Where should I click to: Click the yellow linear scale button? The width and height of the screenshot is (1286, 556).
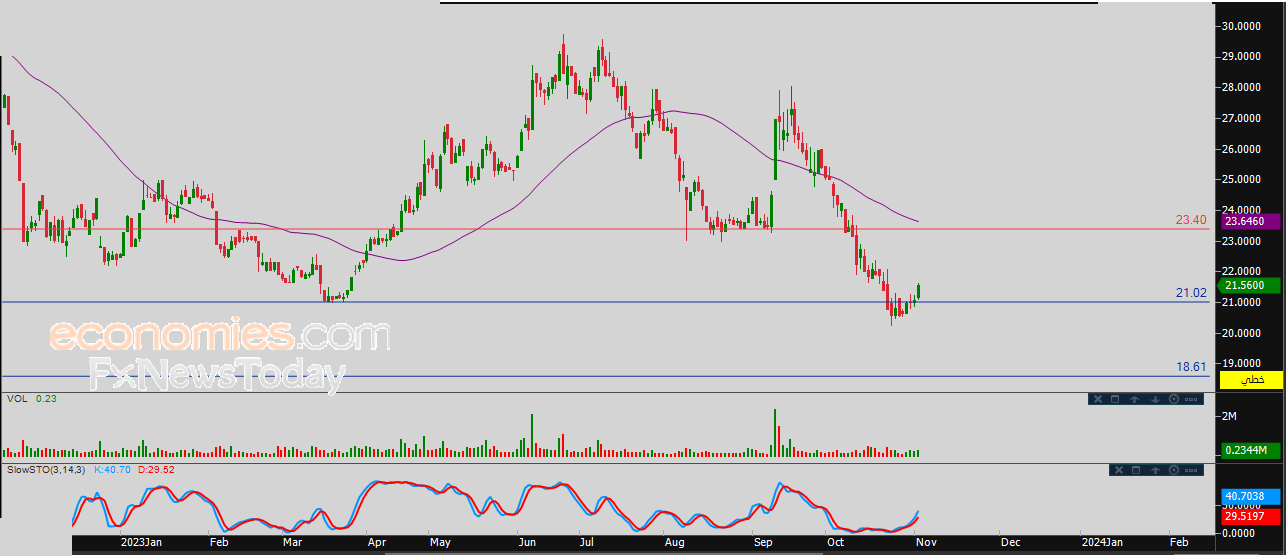click(x=1250, y=381)
